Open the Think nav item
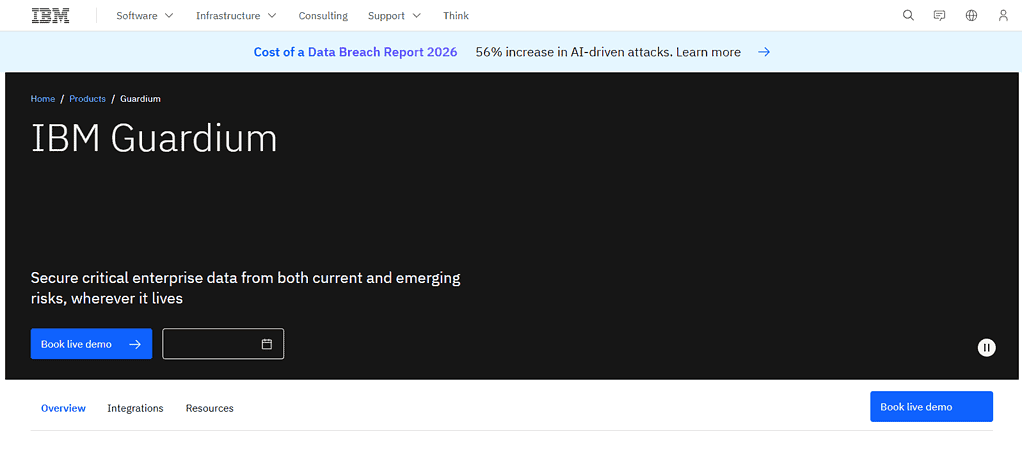The width and height of the screenshot is (1022, 468). [x=456, y=16]
